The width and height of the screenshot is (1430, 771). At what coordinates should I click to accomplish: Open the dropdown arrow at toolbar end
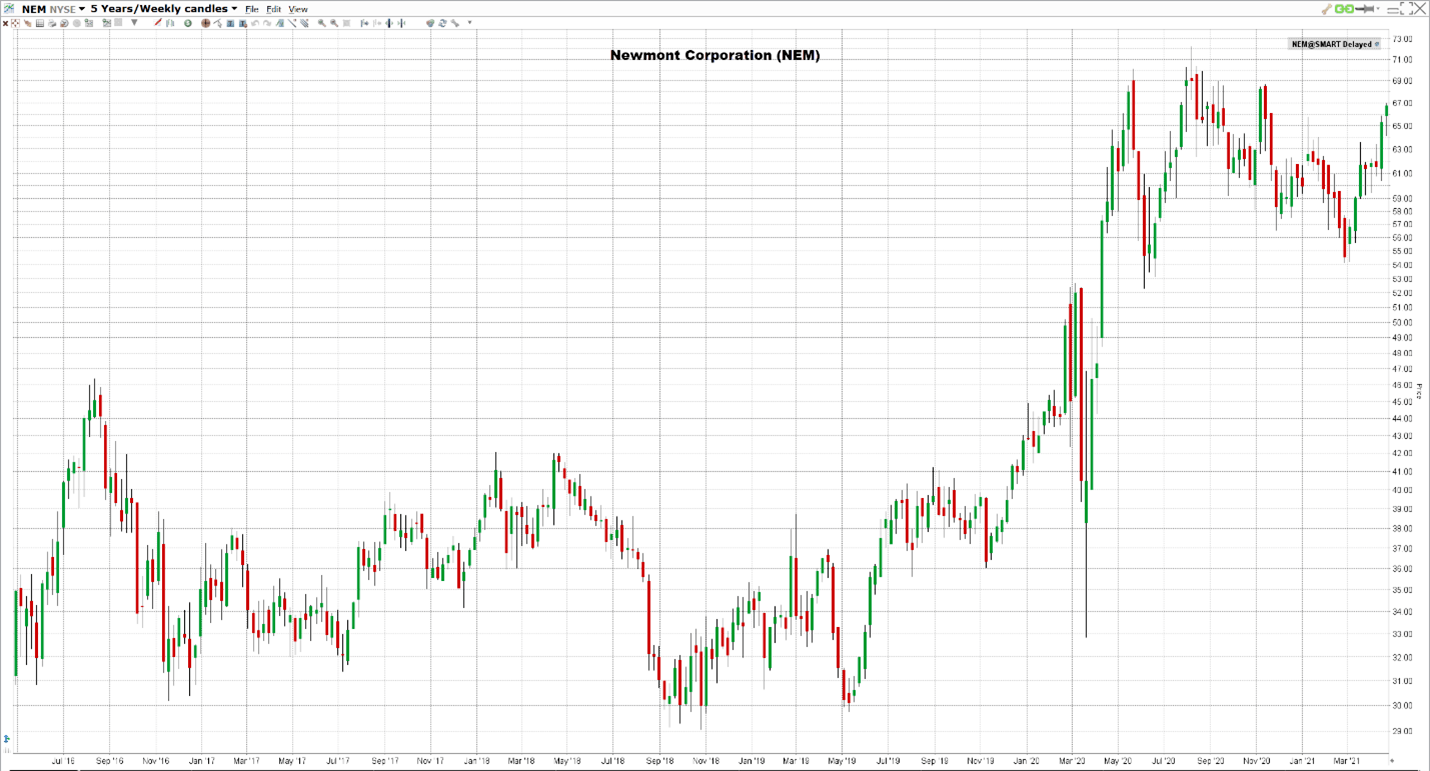(x=470, y=22)
